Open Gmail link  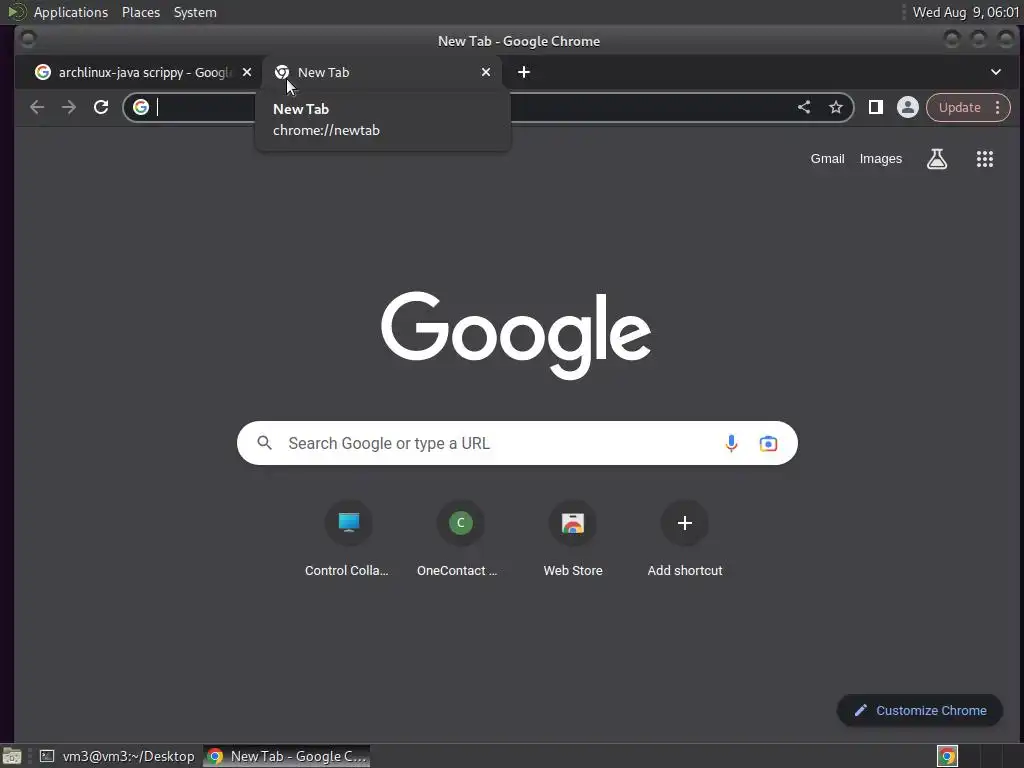827,159
